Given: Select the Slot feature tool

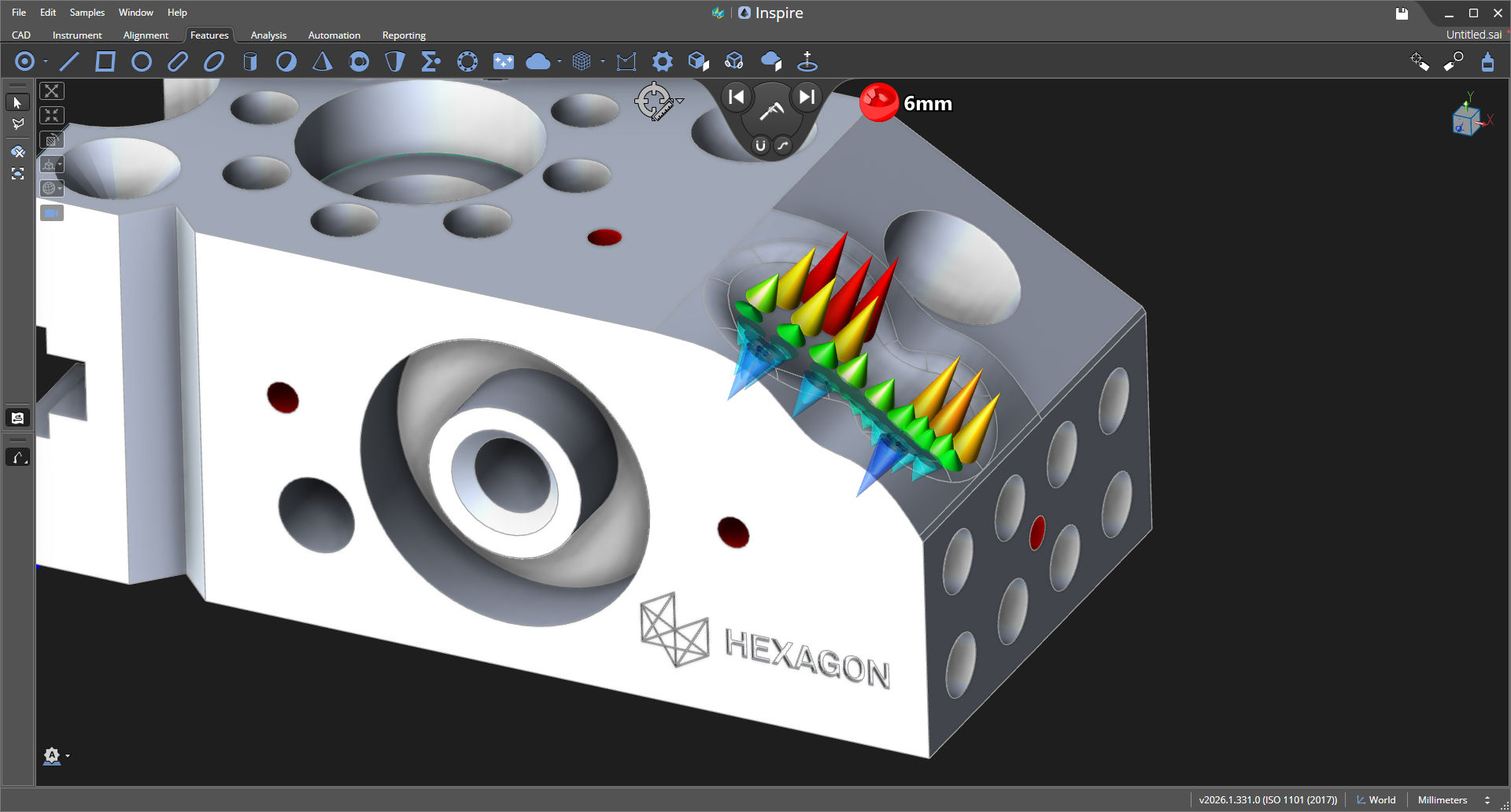Looking at the screenshot, I should pyautogui.click(x=178, y=61).
